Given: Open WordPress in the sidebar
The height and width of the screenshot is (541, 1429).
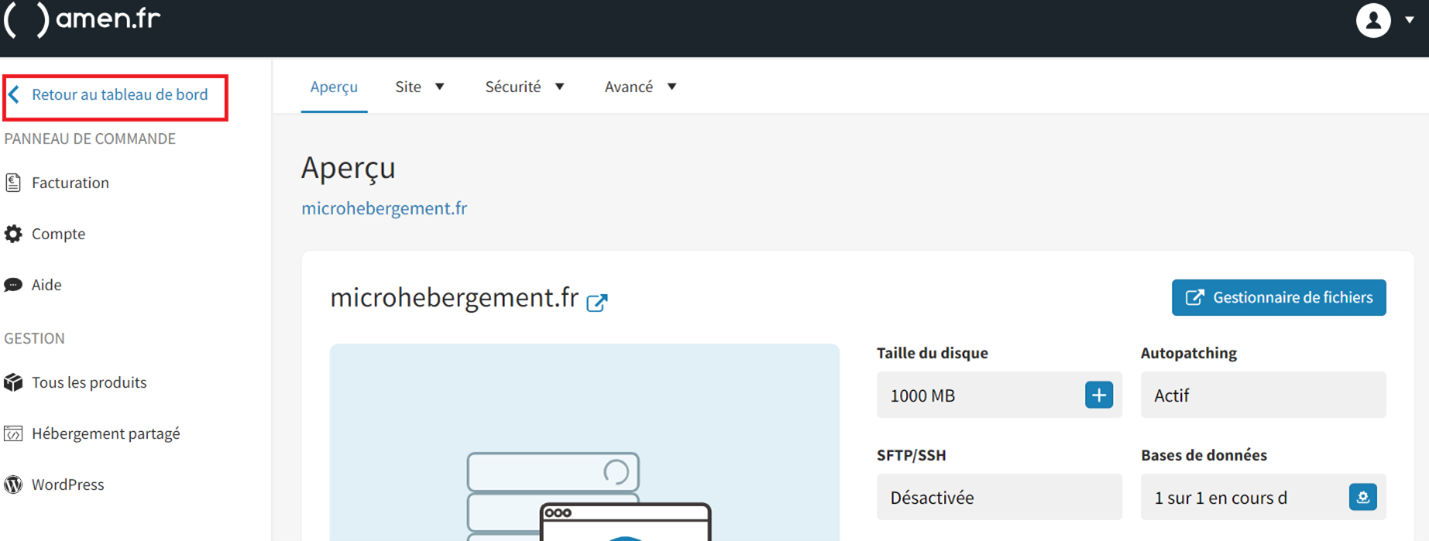Looking at the screenshot, I should [68, 485].
